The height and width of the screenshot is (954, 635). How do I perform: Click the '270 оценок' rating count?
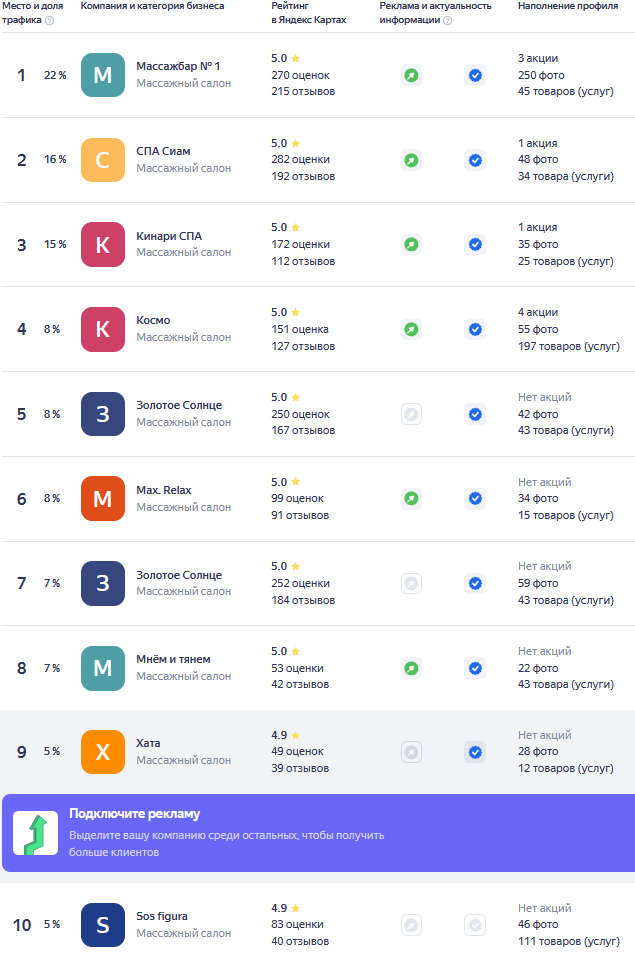pos(300,75)
